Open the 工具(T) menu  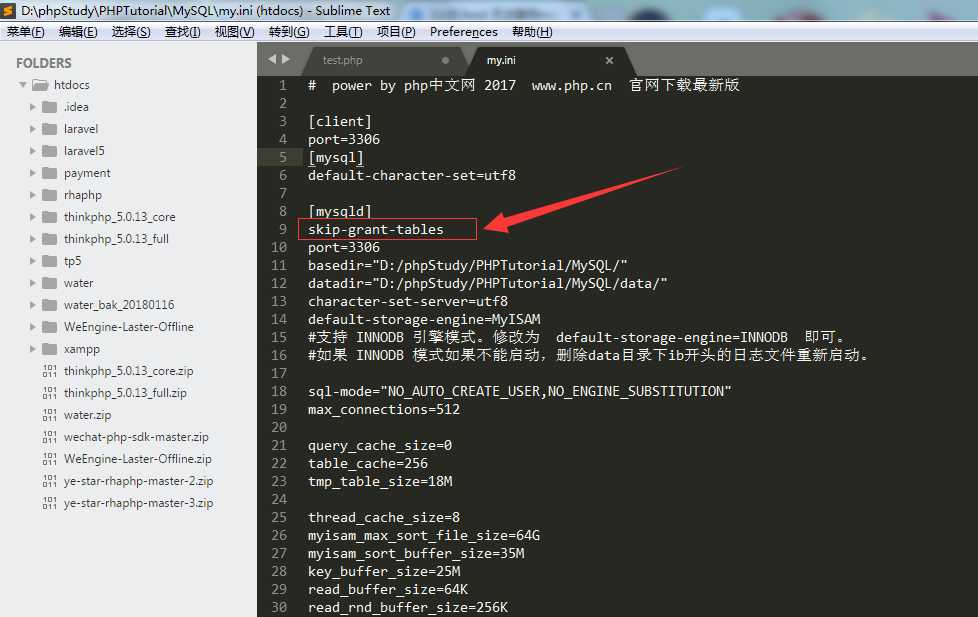tap(343, 32)
